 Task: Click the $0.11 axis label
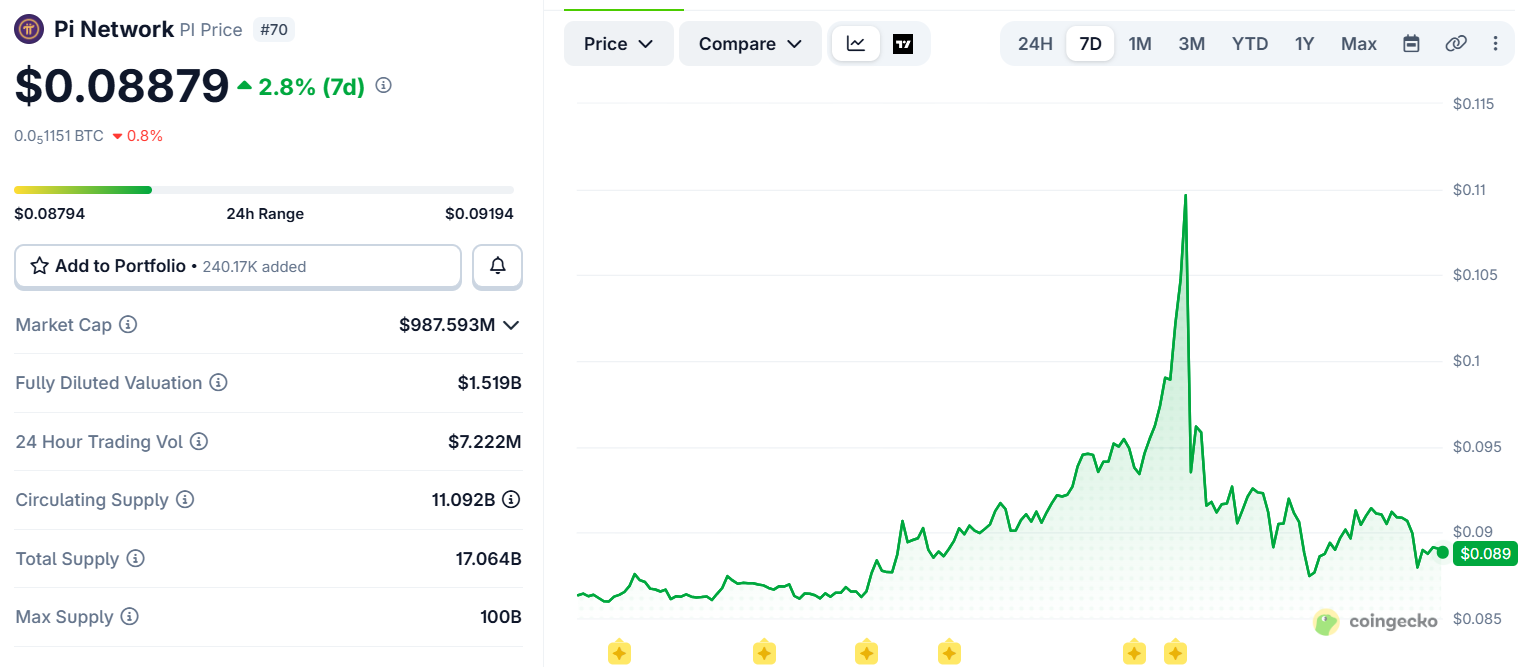1469,189
